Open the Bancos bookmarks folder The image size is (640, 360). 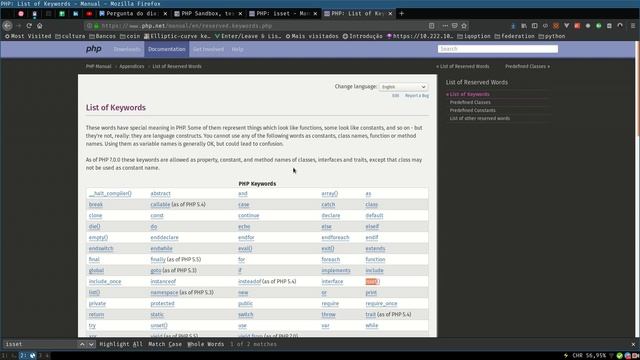[x=102, y=36]
